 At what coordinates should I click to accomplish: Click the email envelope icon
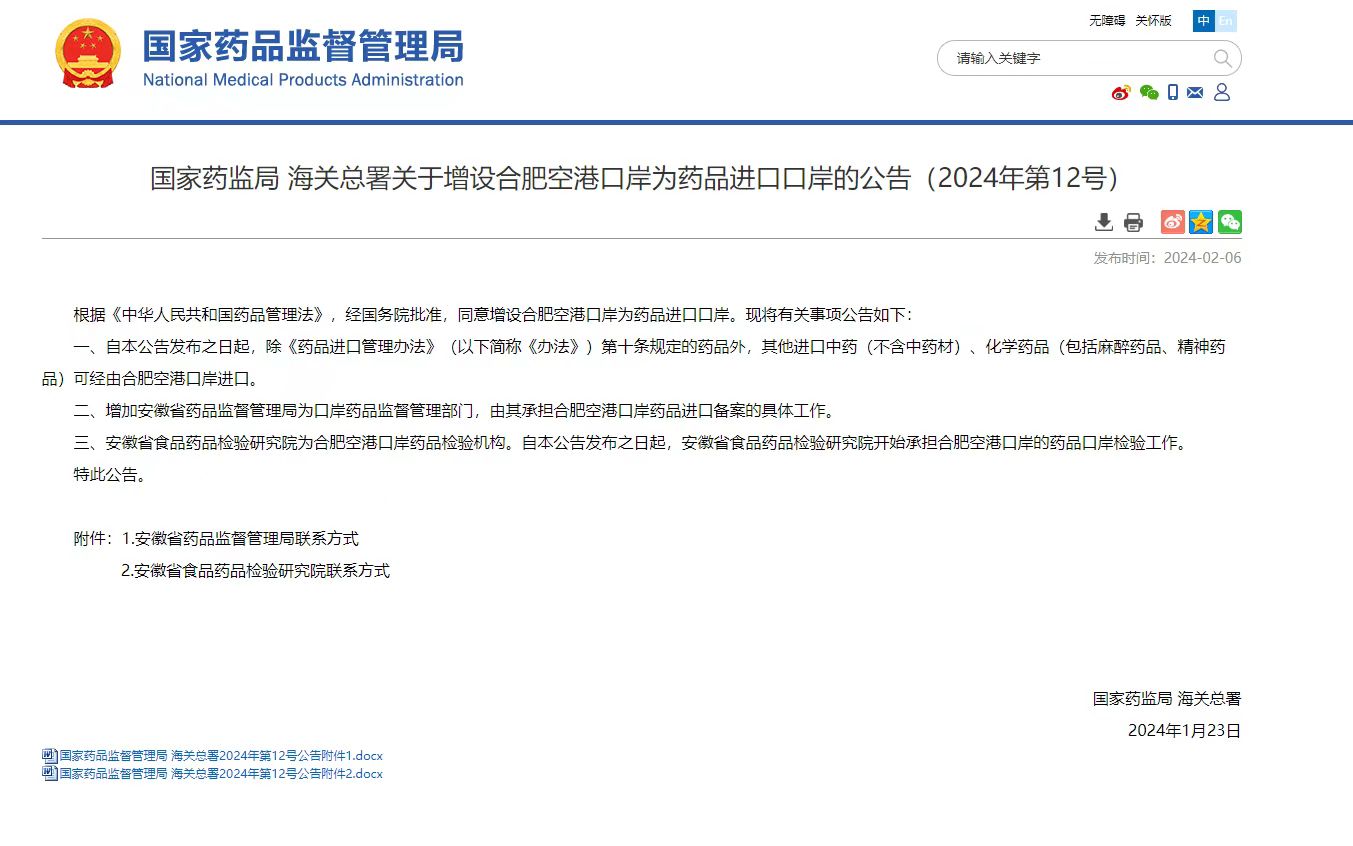[x=1195, y=93]
